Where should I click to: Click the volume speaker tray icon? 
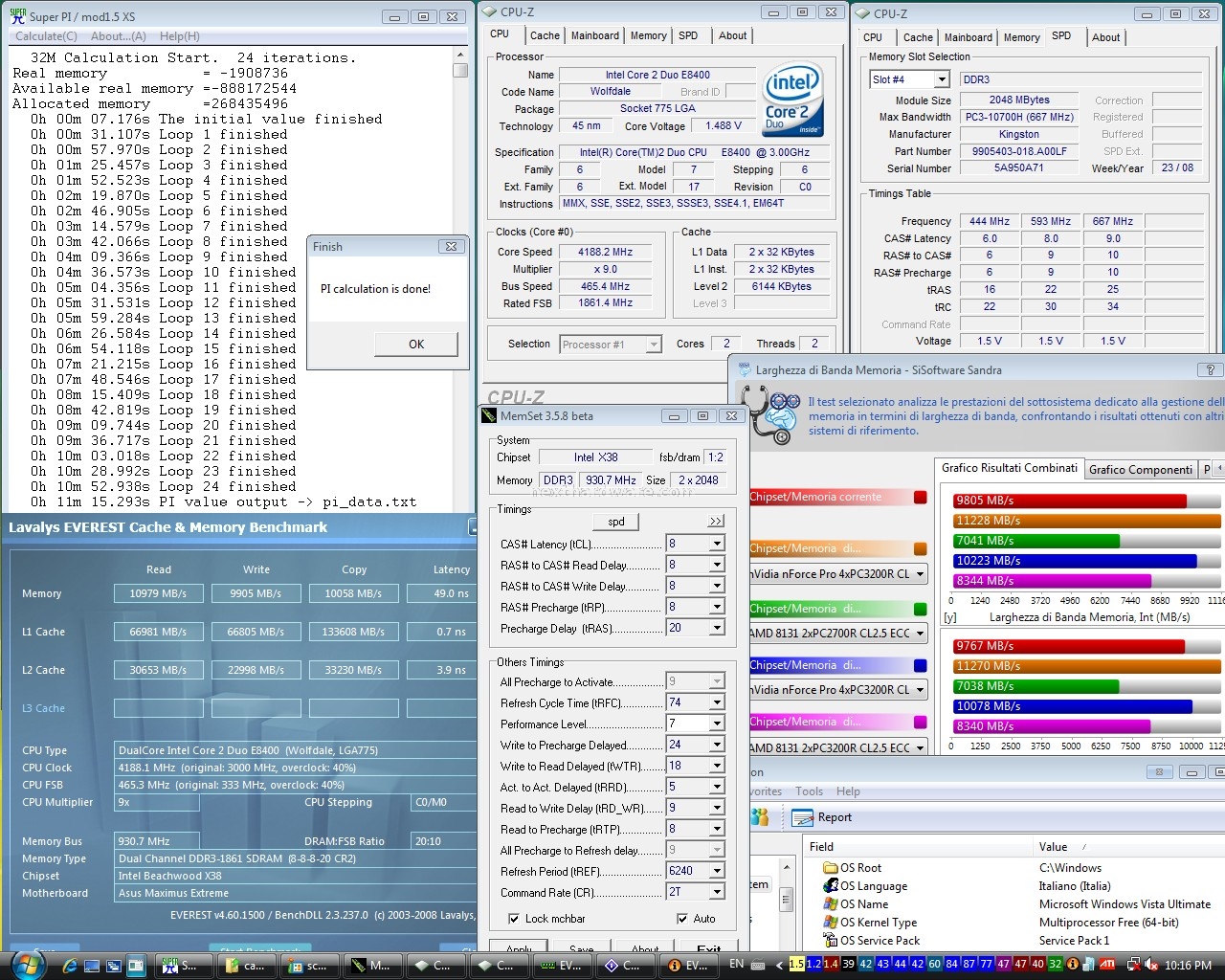(1153, 965)
